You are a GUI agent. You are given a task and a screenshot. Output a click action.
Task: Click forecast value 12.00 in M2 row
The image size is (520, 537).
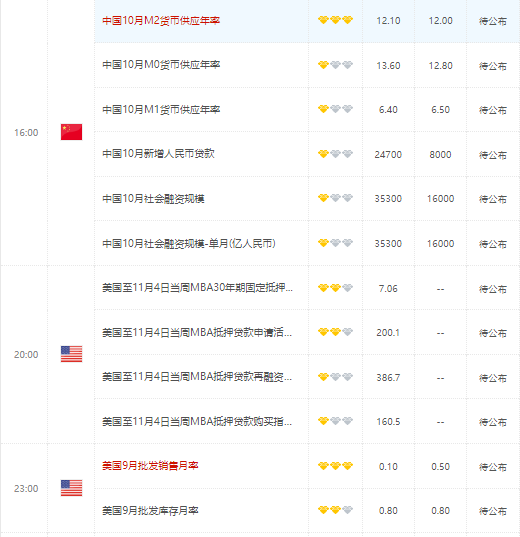click(x=441, y=21)
